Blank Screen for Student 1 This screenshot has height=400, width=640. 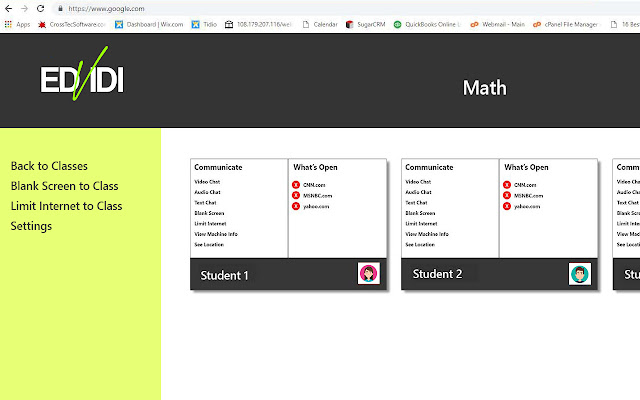click(x=209, y=213)
